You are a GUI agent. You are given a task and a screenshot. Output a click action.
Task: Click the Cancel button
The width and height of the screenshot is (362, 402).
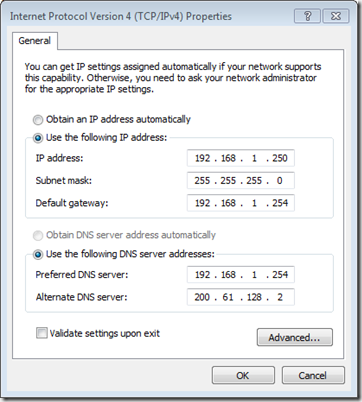tap(313, 375)
